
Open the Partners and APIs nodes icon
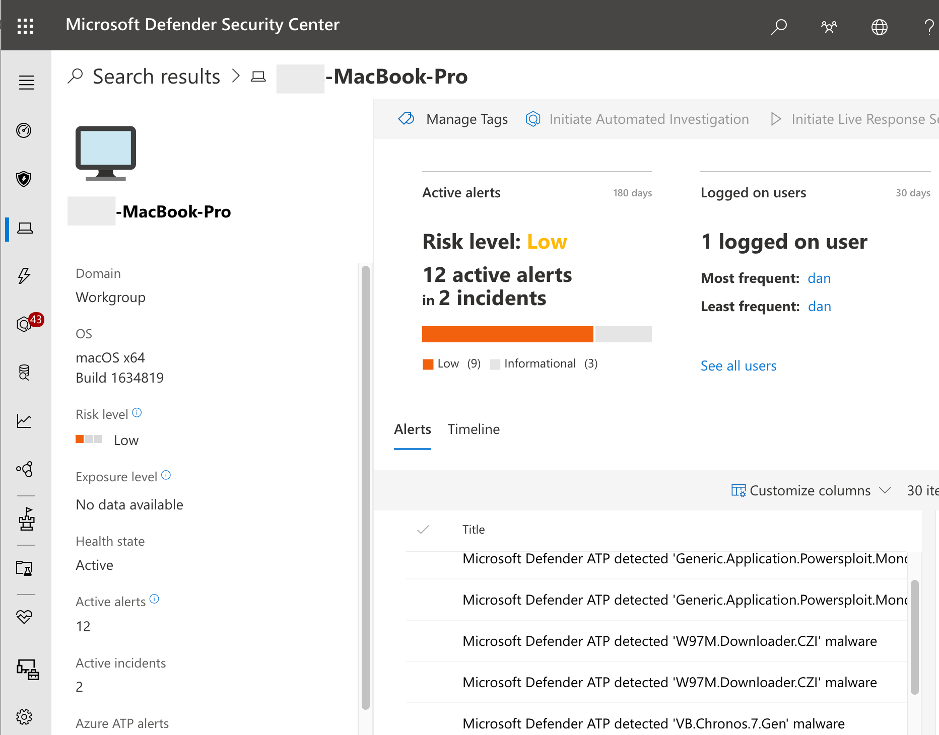coord(25,468)
